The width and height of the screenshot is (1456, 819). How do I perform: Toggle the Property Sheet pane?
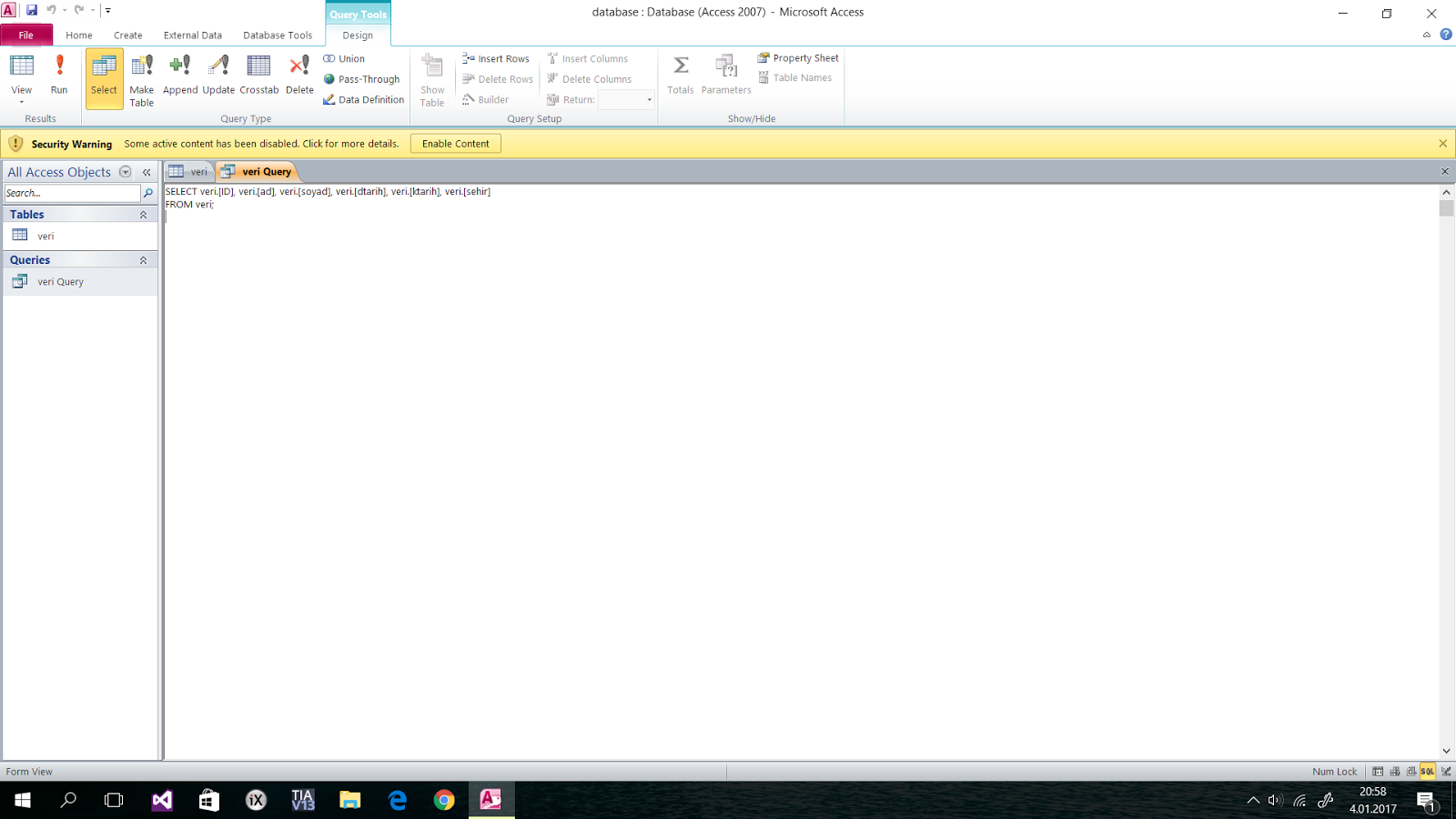[x=798, y=57]
